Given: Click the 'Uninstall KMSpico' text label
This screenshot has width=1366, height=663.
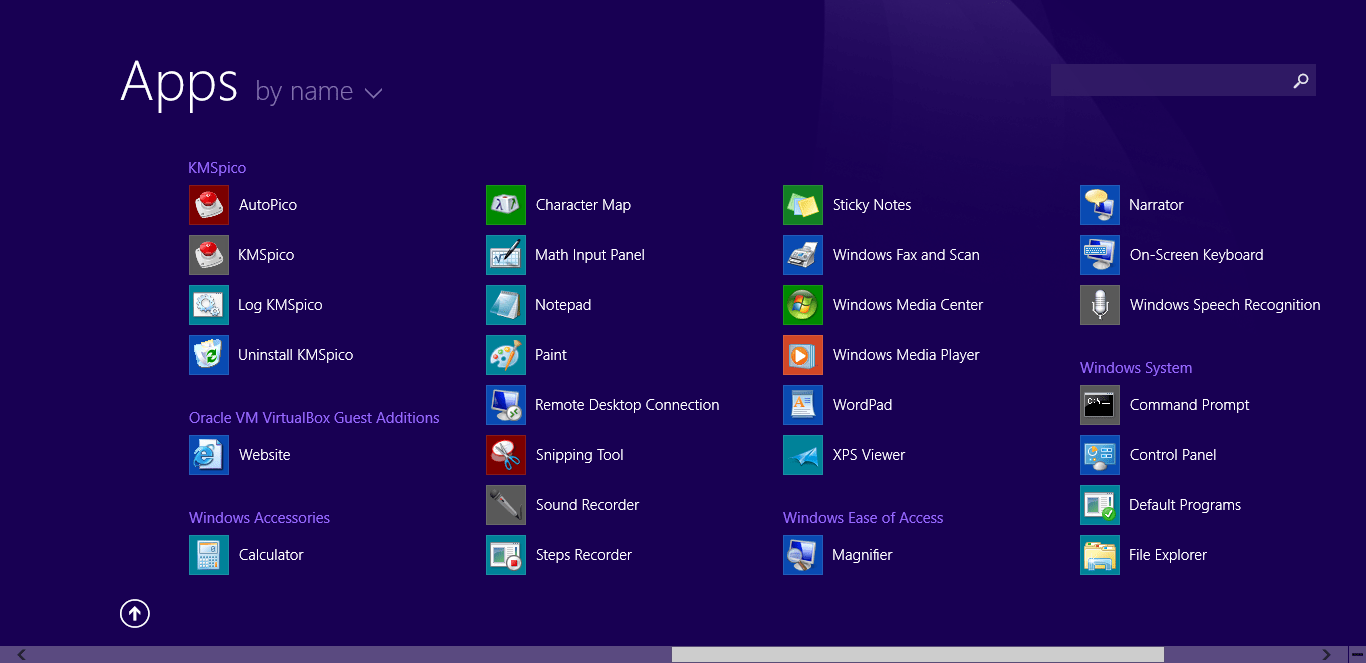Looking at the screenshot, I should (295, 355).
